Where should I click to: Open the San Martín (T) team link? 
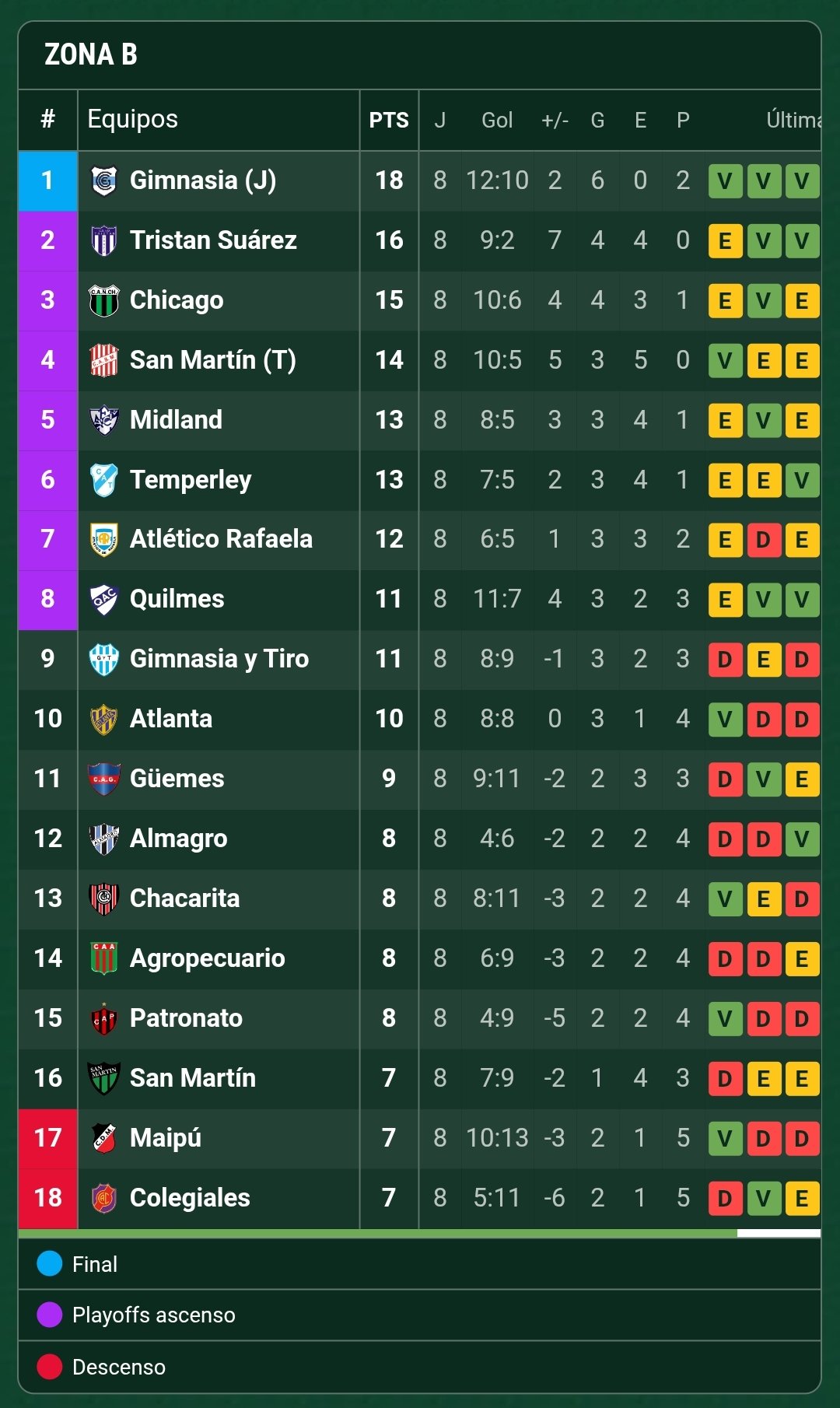pyautogui.click(x=212, y=360)
